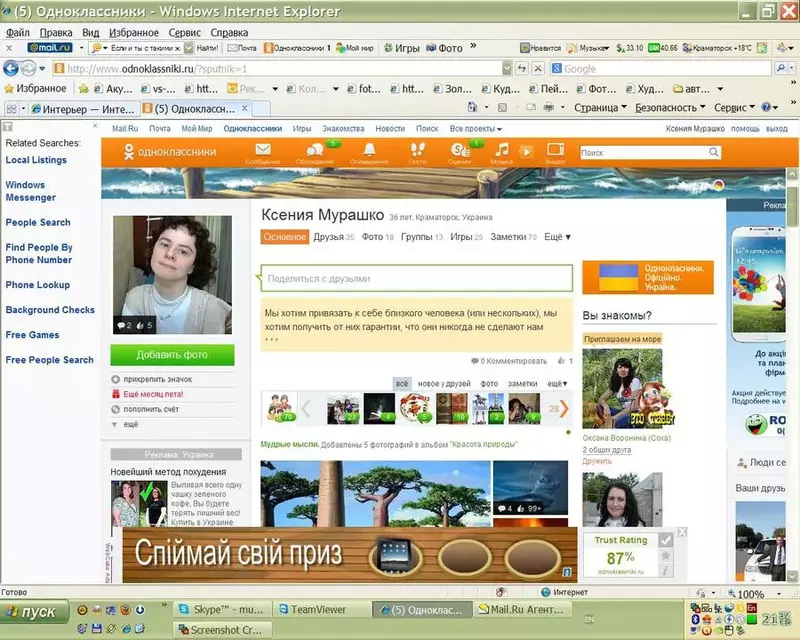Click the Quick Tabs grid icon
800x640 pixels.
pos(11,109)
